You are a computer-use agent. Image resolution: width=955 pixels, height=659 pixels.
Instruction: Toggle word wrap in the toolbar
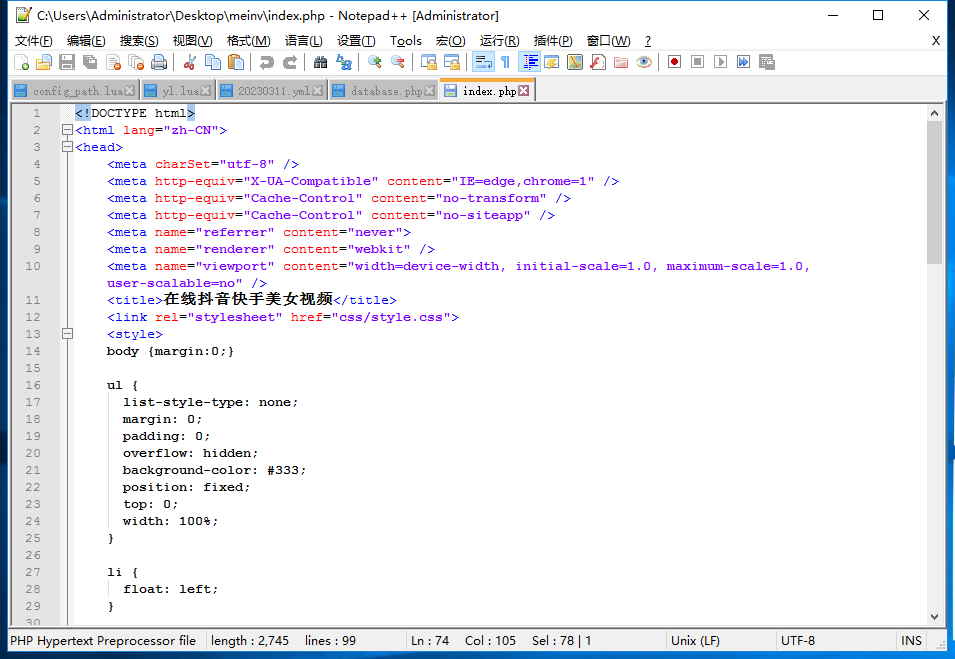pos(482,62)
